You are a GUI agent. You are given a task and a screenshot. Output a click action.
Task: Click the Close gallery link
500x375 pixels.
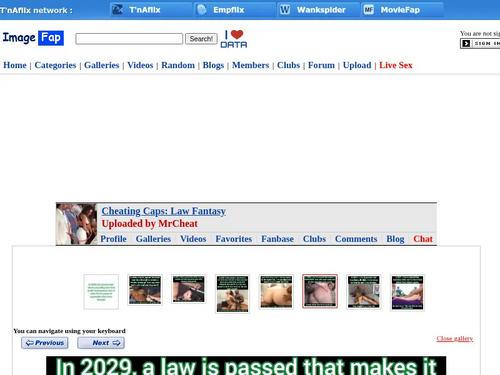click(x=455, y=339)
